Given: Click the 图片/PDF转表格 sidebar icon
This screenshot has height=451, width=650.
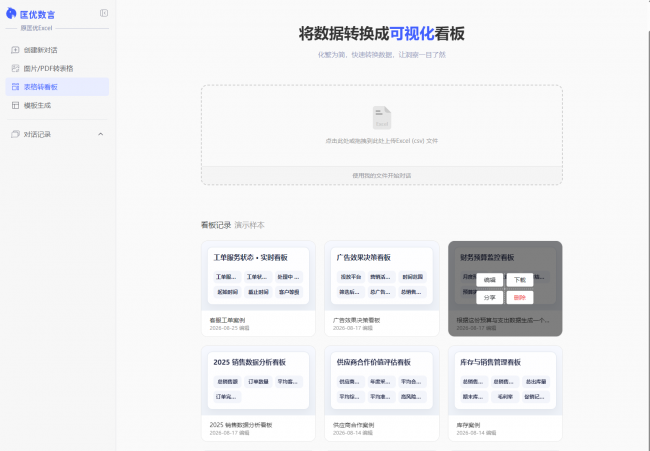Looking at the screenshot, I should pos(15,68).
